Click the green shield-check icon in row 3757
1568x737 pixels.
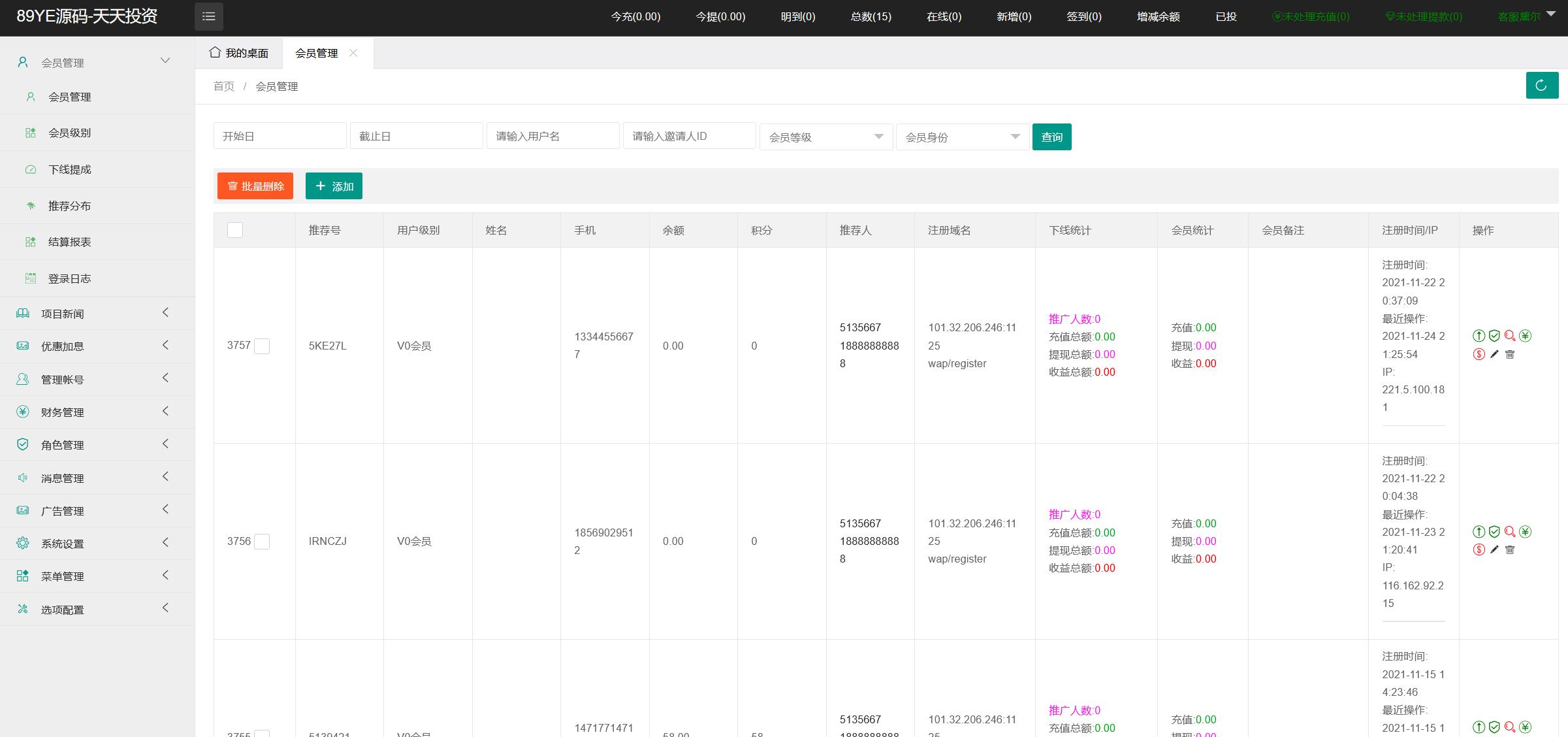(1494, 336)
